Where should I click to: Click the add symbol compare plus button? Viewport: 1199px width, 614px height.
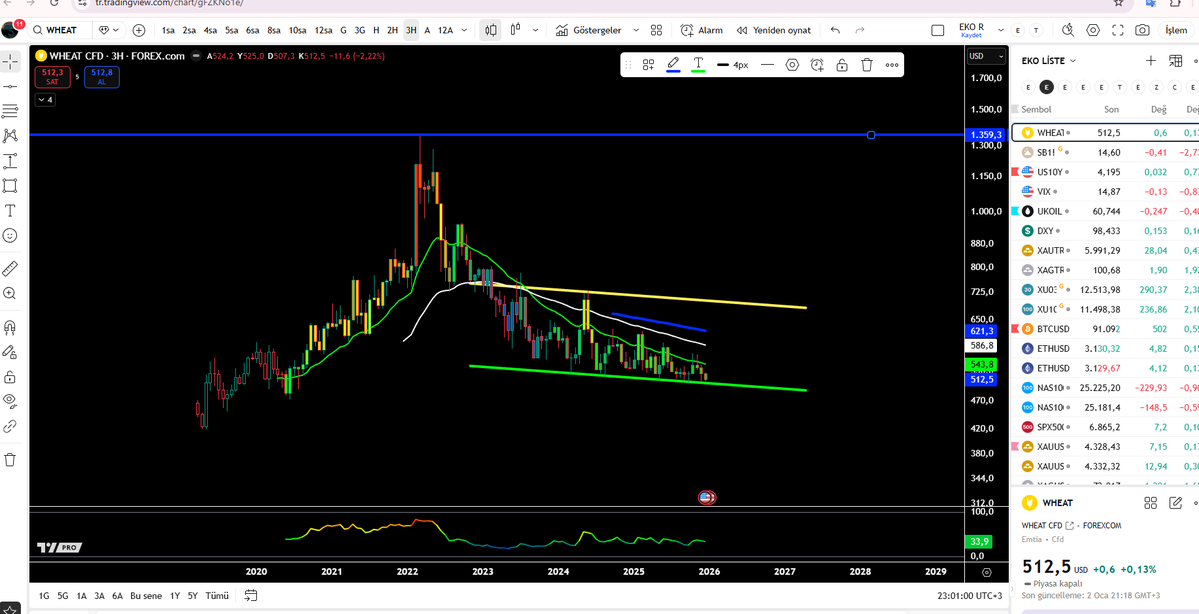pos(138,31)
